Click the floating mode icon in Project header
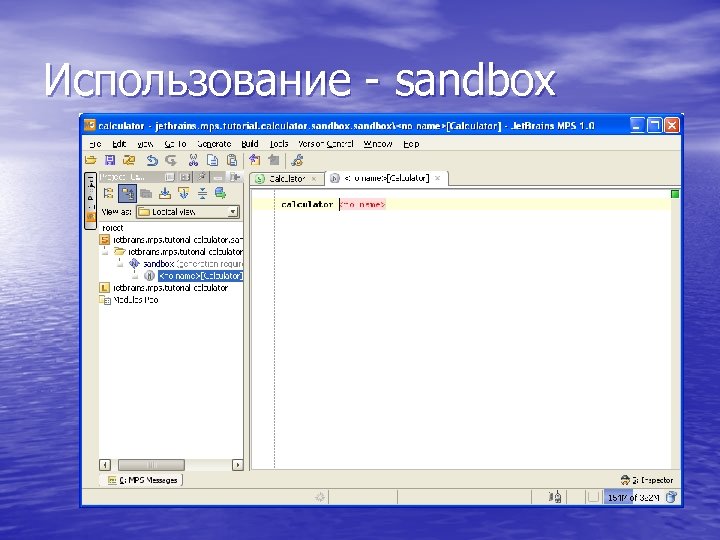Screen dimensions: 720x540 [x=169, y=177]
